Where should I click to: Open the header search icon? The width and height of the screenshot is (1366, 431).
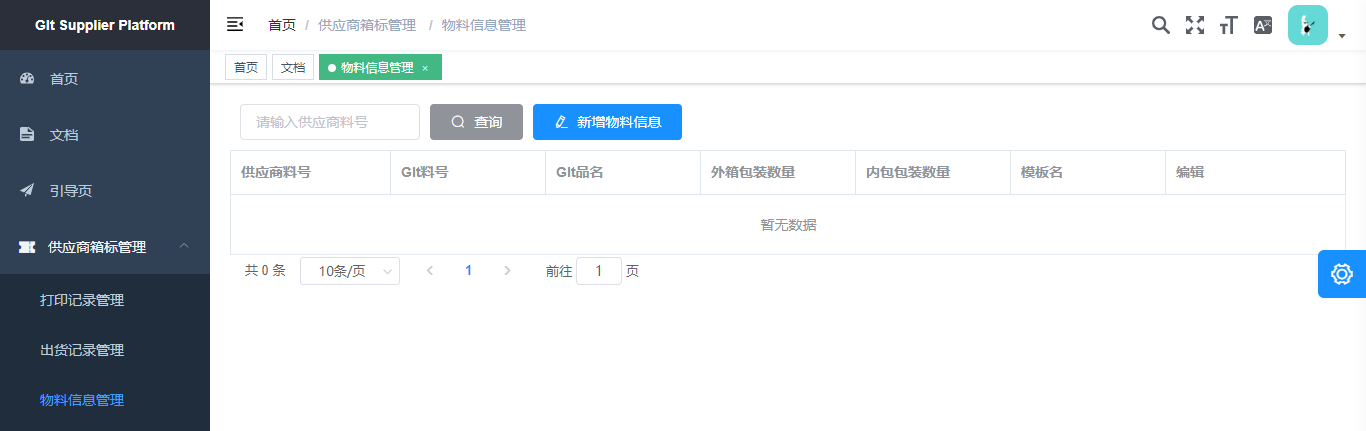pyautogui.click(x=1160, y=25)
